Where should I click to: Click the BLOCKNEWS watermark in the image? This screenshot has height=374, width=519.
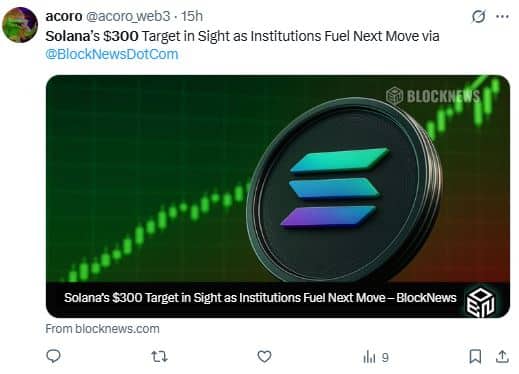(433, 96)
